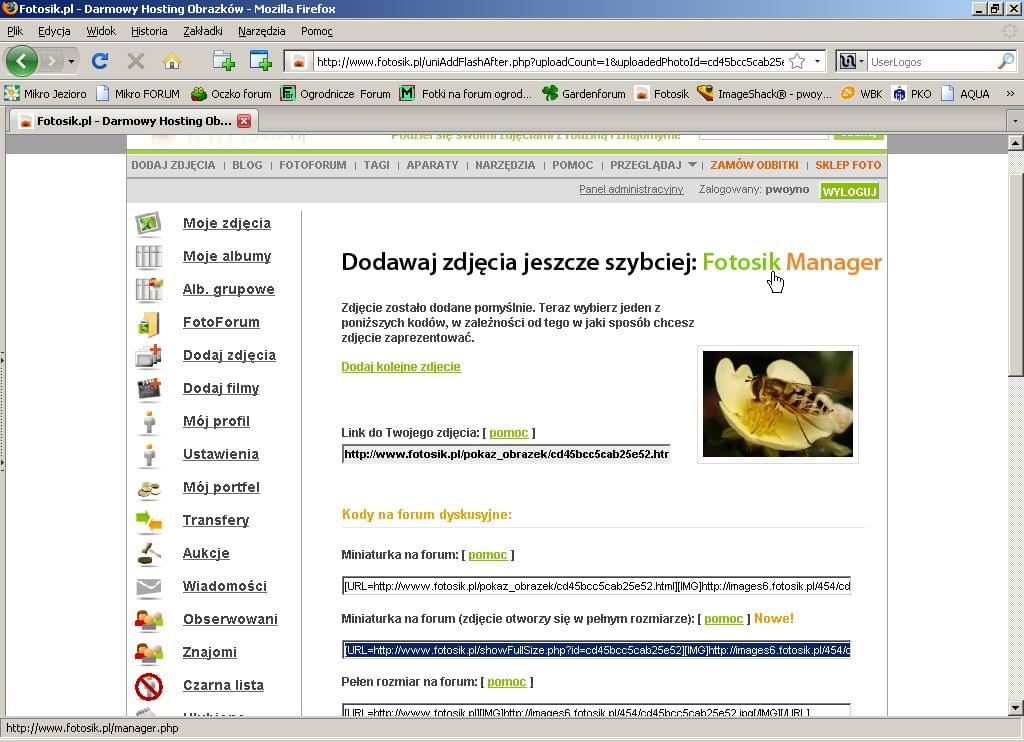Open the address bar URL dropdown

point(817,61)
